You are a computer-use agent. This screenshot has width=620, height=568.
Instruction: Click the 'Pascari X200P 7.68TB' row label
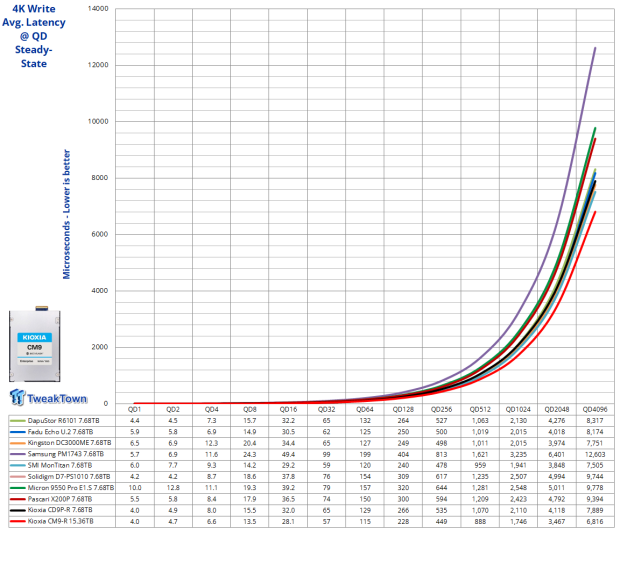coord(60,499)
